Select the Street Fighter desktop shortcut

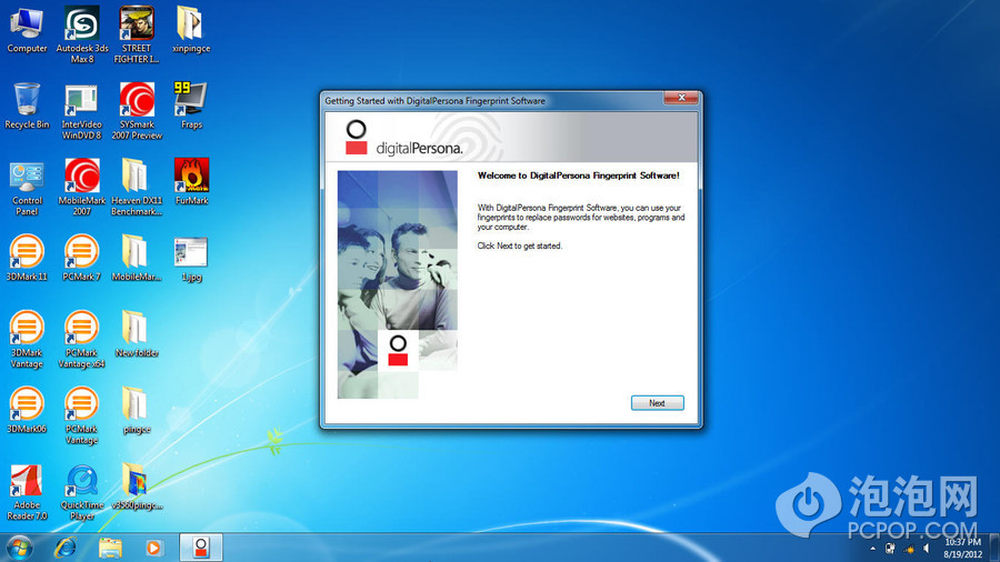coord(136,34)
